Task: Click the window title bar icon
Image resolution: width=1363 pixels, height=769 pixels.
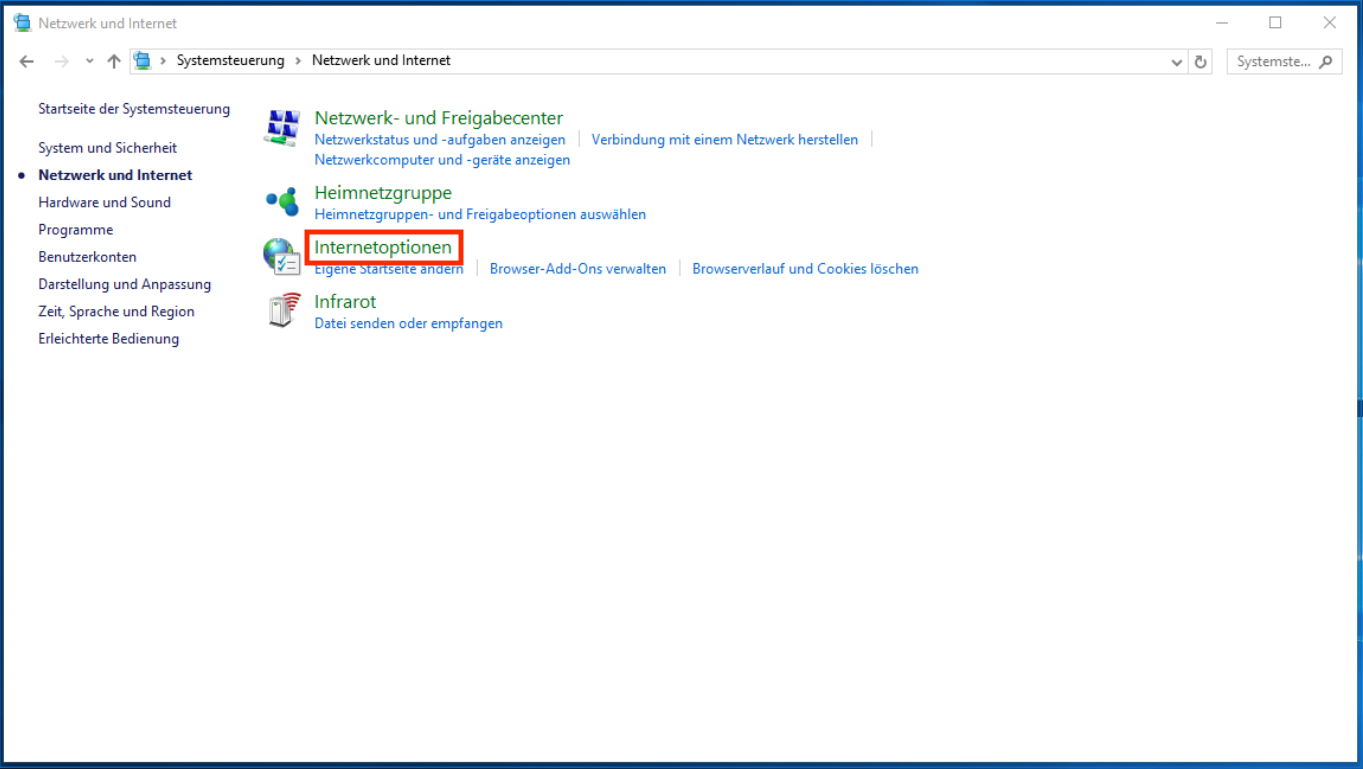Action: [22, 23]
